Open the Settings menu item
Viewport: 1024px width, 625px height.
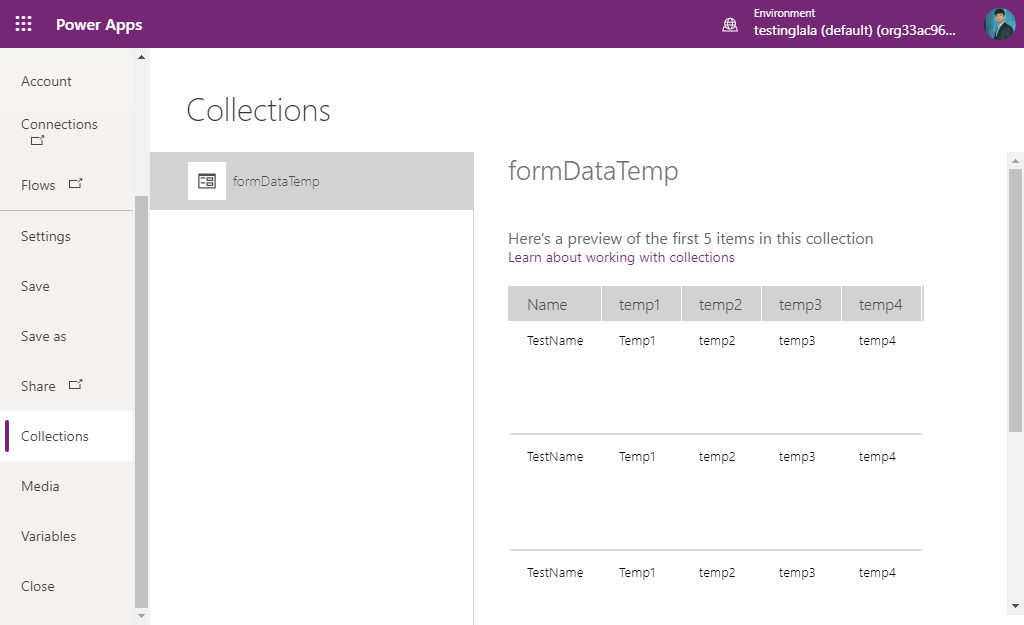67,236
